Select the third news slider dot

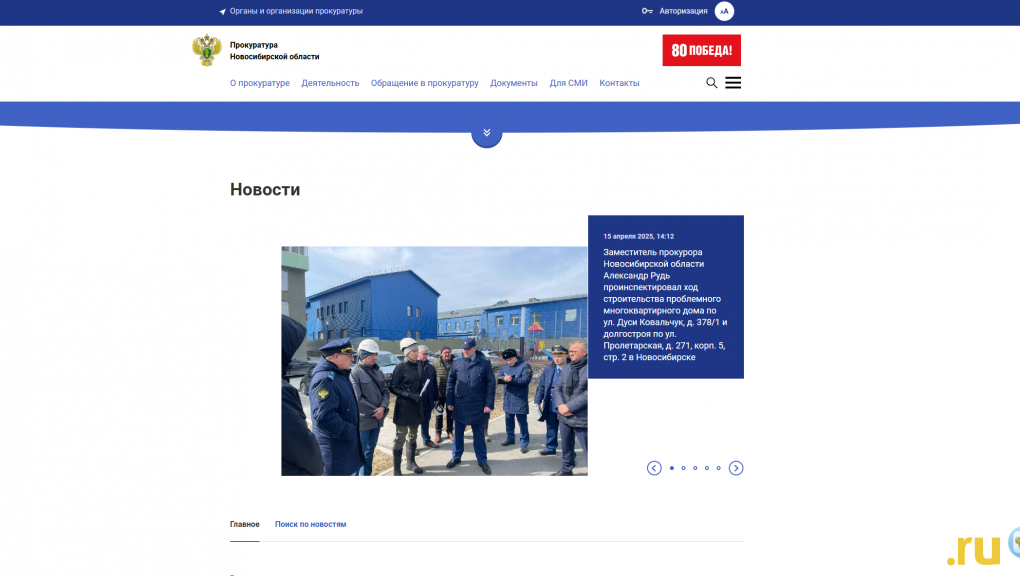click(x=695, y=468)
